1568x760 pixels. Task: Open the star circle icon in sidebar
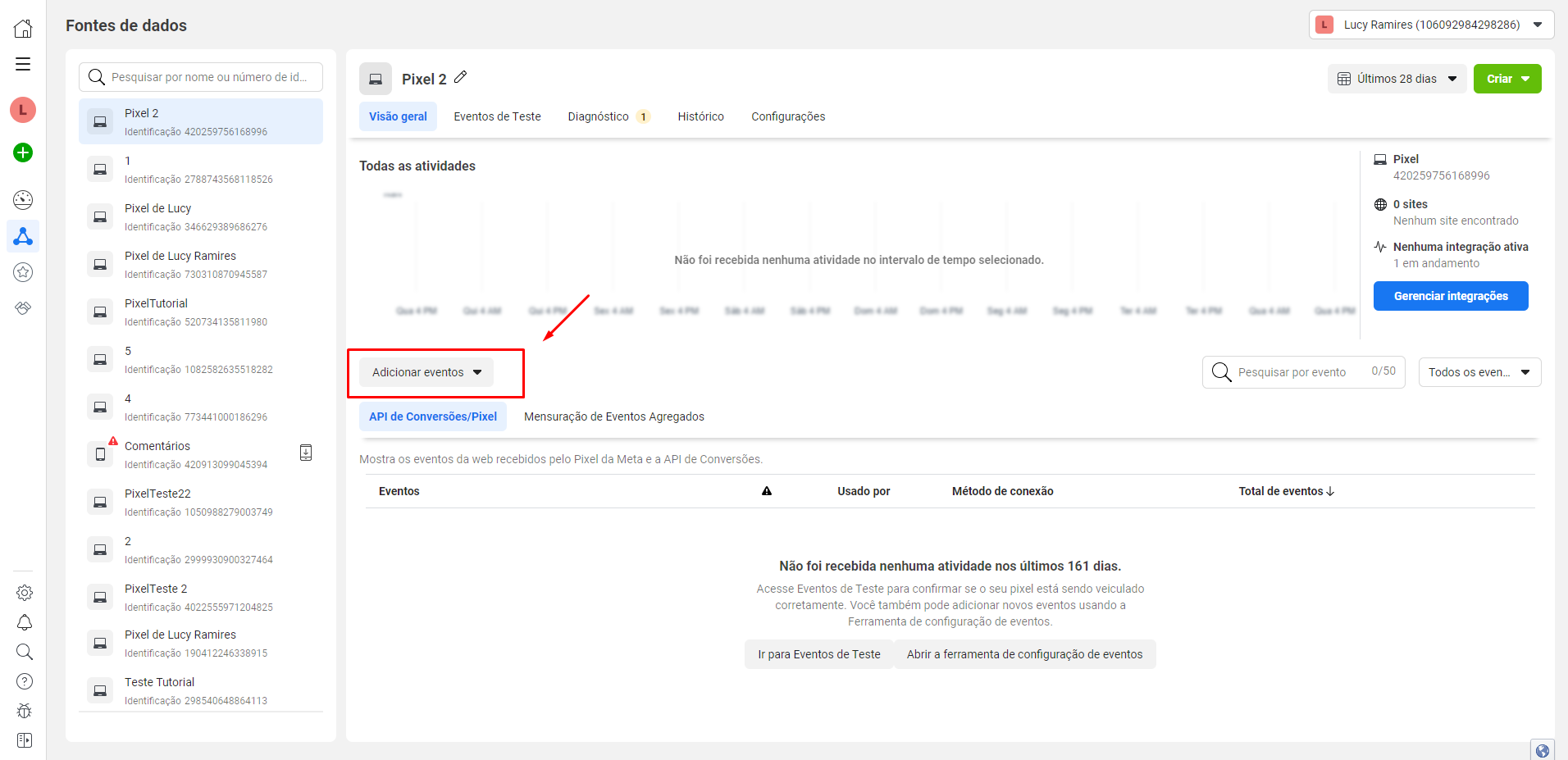[x=23, y=272]
